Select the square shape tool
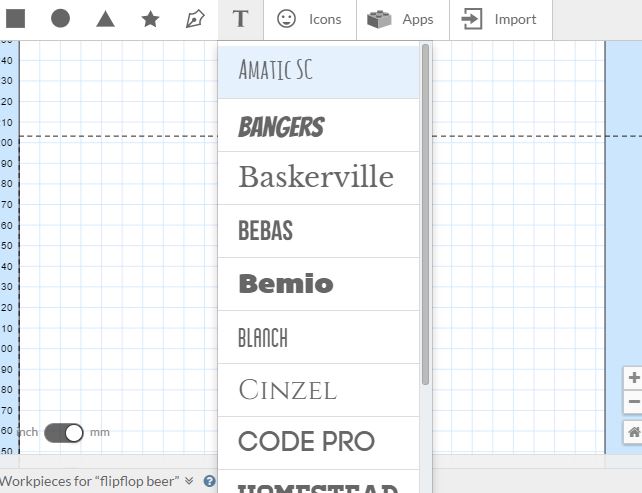Image resolution: width=642 pixels, height=493 pixels. click(16, 19)
